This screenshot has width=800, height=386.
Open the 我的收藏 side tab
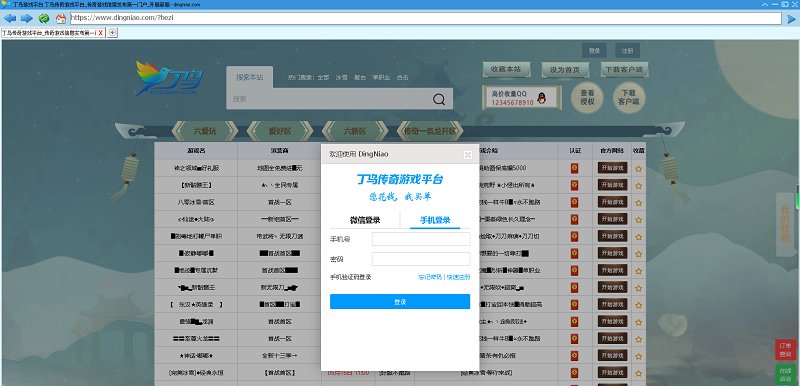(x=784, y=224)
